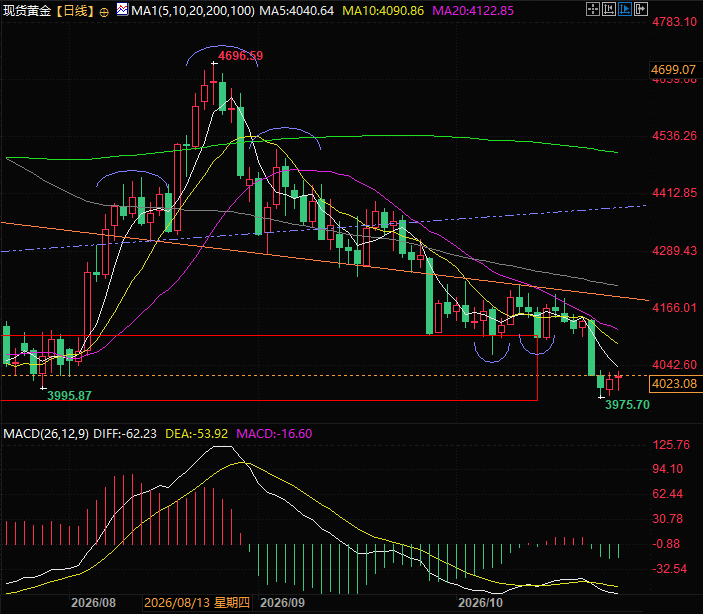This screenshot has width=703, height=614.
Task: Click the 3995.87 low price label
Action: tap(69, 396)
